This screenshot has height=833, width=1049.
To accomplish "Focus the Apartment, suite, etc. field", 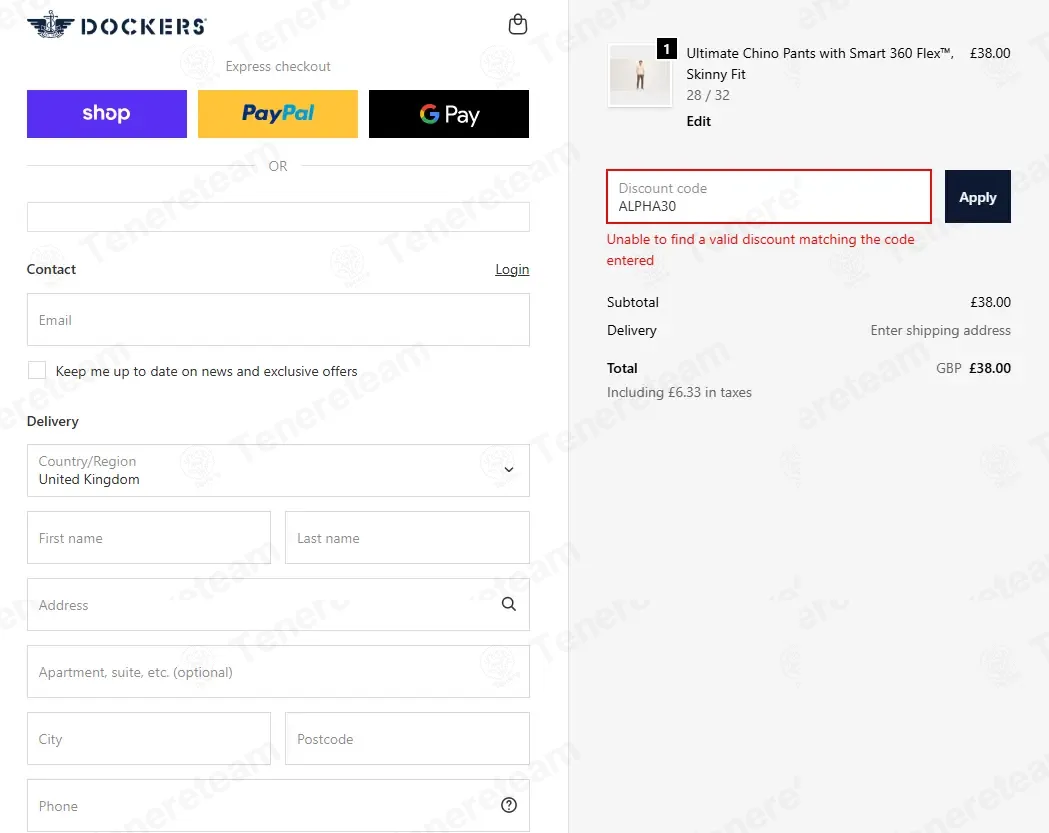I will [x=278, y=672].
